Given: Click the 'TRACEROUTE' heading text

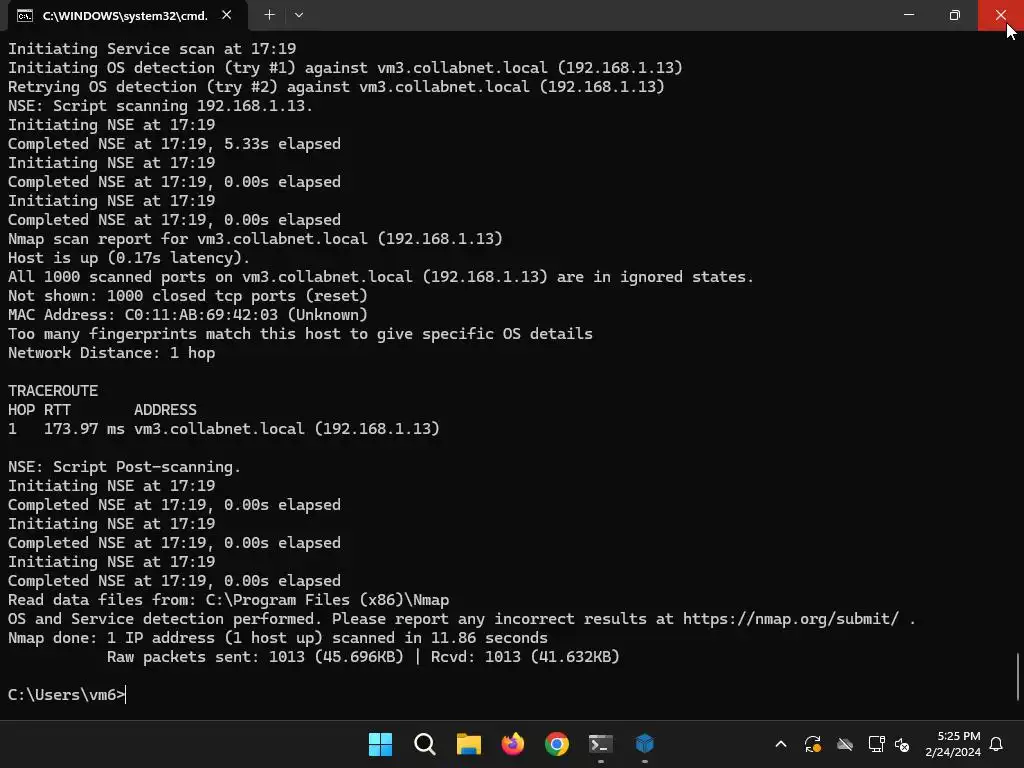Looking at the screenshot, I should [x=53, y=391].
